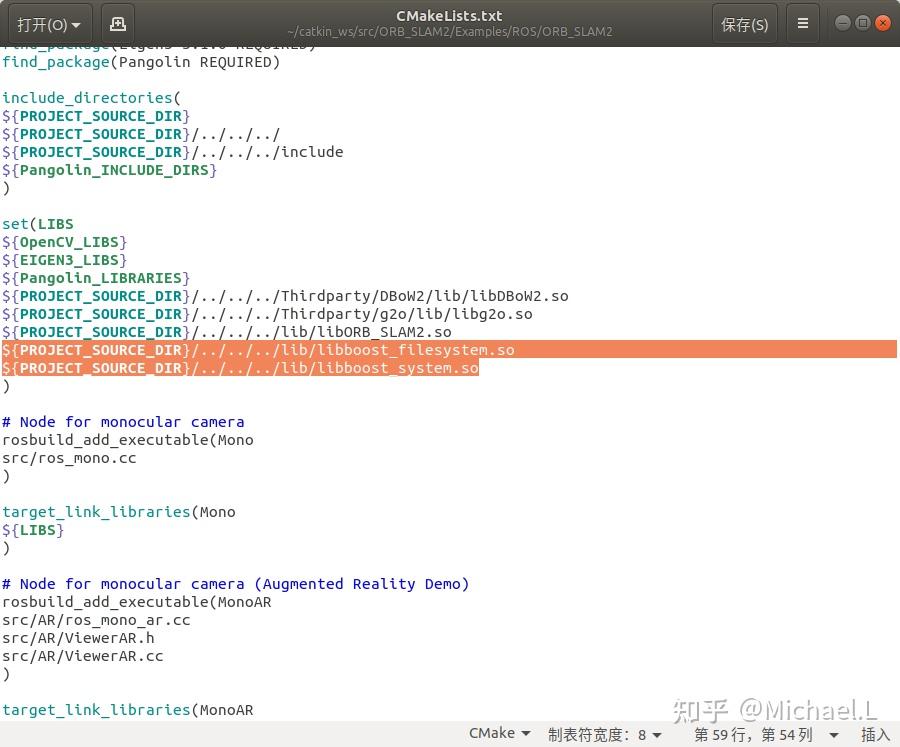
Task: Click the ${EIGEN3_LIBS} line
Action: pyautogui.click(x=64, y=260)
